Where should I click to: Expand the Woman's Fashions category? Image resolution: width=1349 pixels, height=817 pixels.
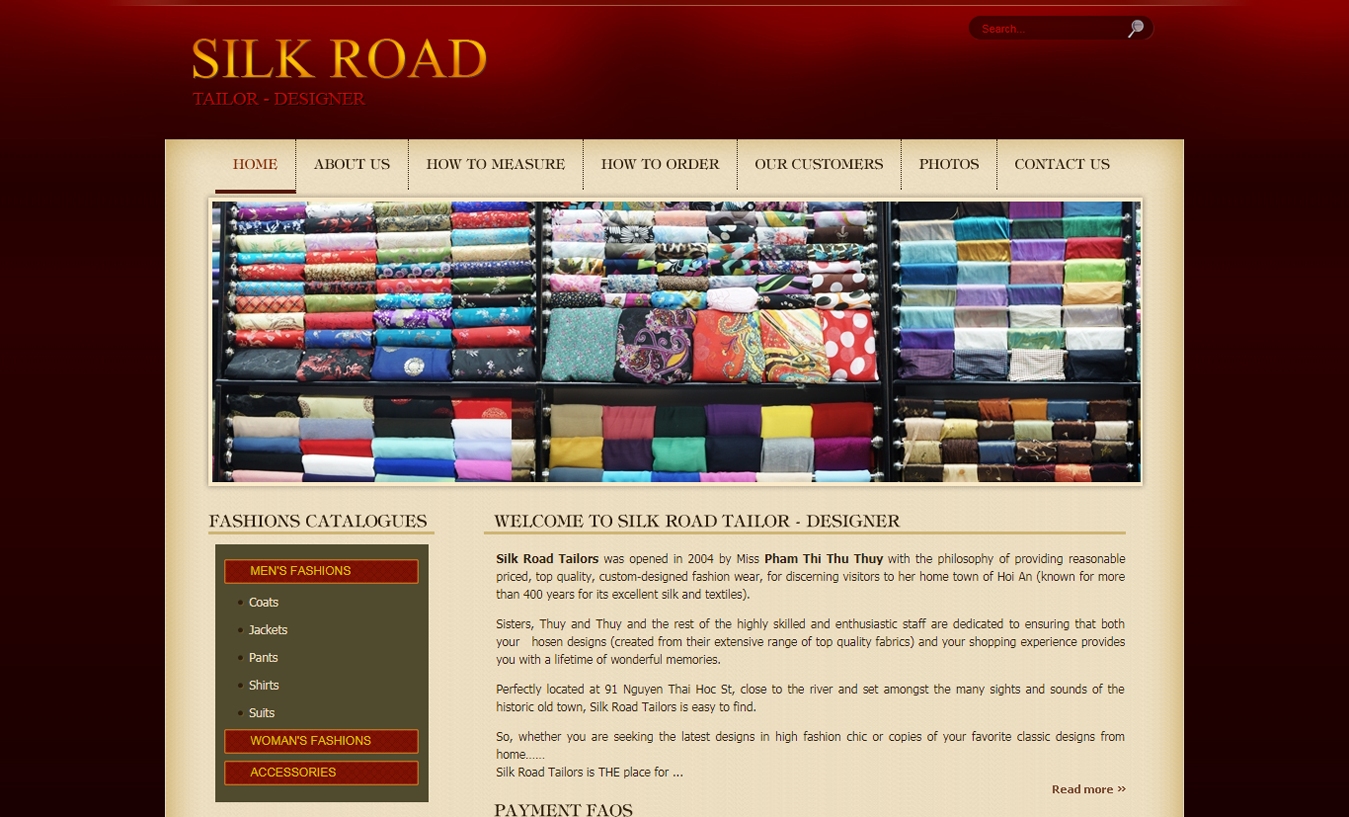(321, 741)
